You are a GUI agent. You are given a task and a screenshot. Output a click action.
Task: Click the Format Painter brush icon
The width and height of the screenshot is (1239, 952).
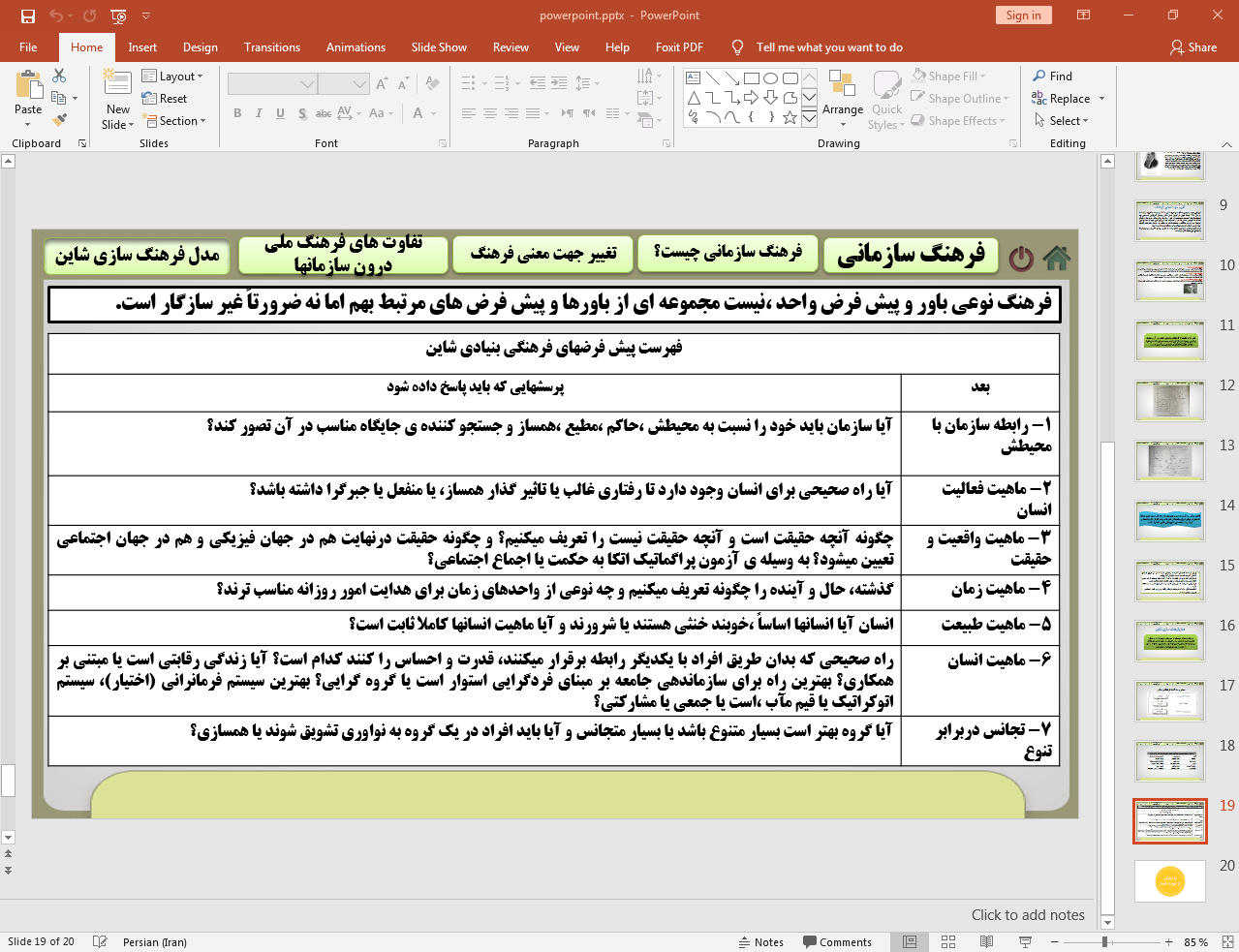tap(60, 120)
